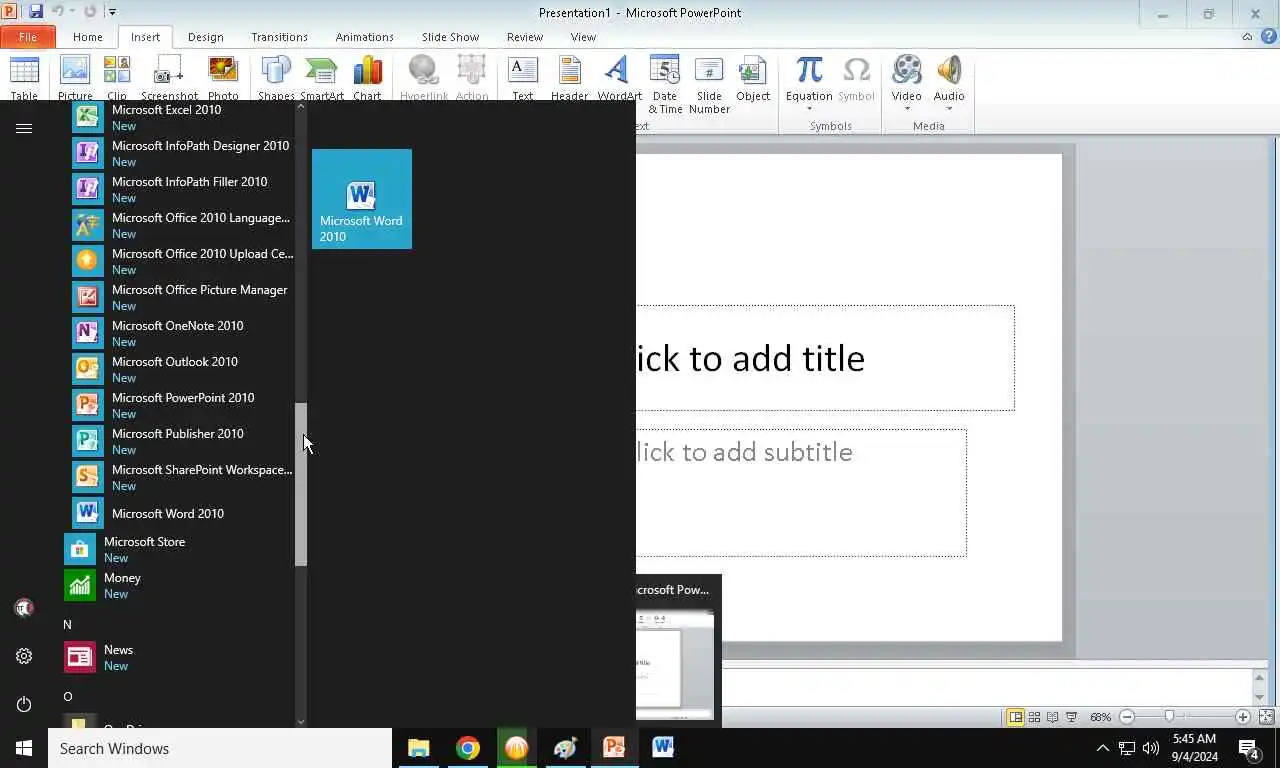Minimize the ribbon with the caret

click(1247, 37)
